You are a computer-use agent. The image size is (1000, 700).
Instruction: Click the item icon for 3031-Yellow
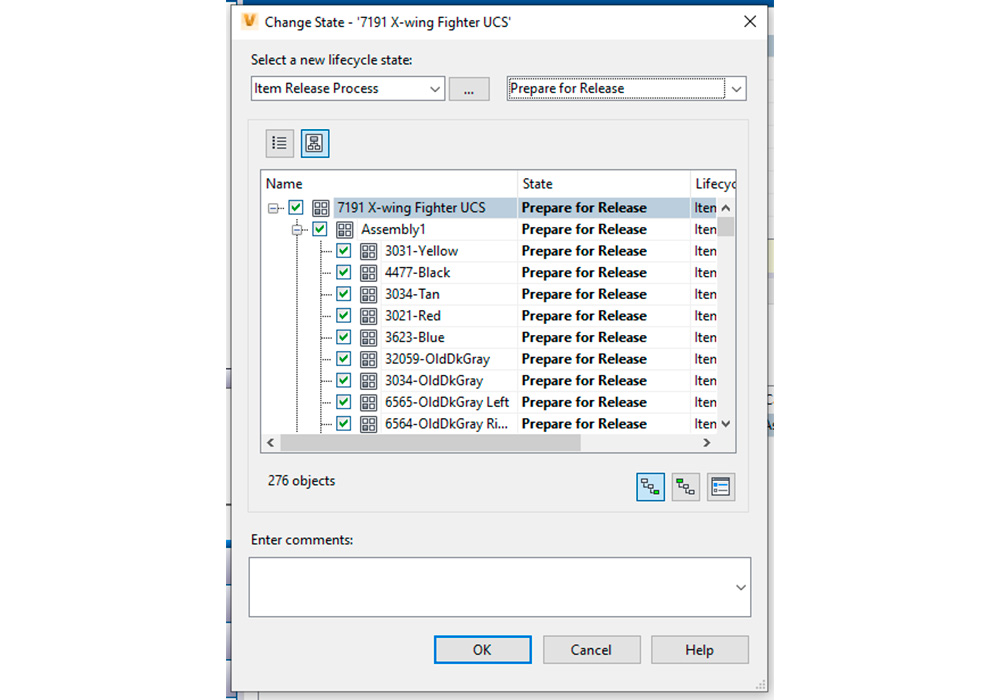pos(368,251)
